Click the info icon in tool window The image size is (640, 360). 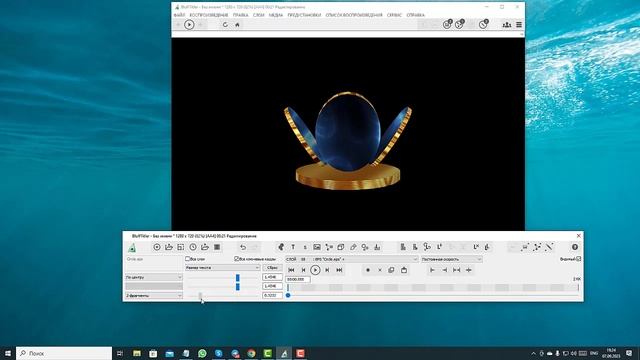pyautogui.click(x=575, y=247)
